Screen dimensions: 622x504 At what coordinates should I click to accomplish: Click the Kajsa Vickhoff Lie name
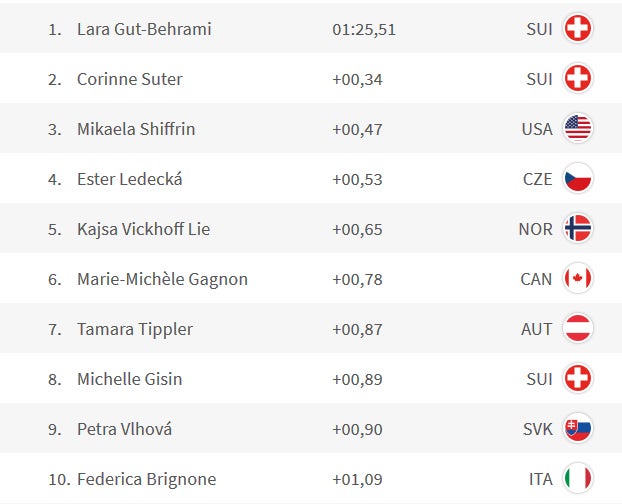click(x=144, y=229)
